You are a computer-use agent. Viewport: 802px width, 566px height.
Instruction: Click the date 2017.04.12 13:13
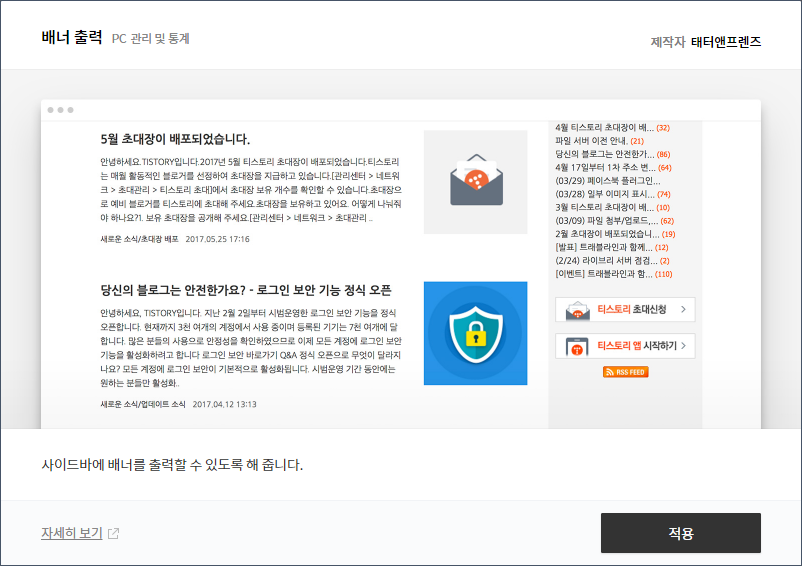click(x=225, y=404)
